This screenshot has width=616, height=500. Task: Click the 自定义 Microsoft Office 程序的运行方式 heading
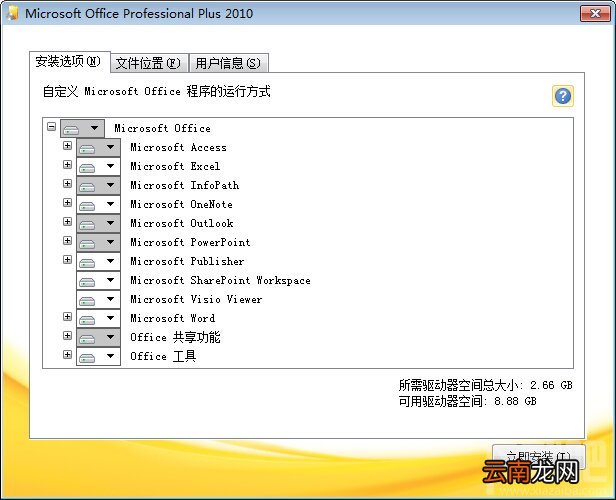pos(156,92)
